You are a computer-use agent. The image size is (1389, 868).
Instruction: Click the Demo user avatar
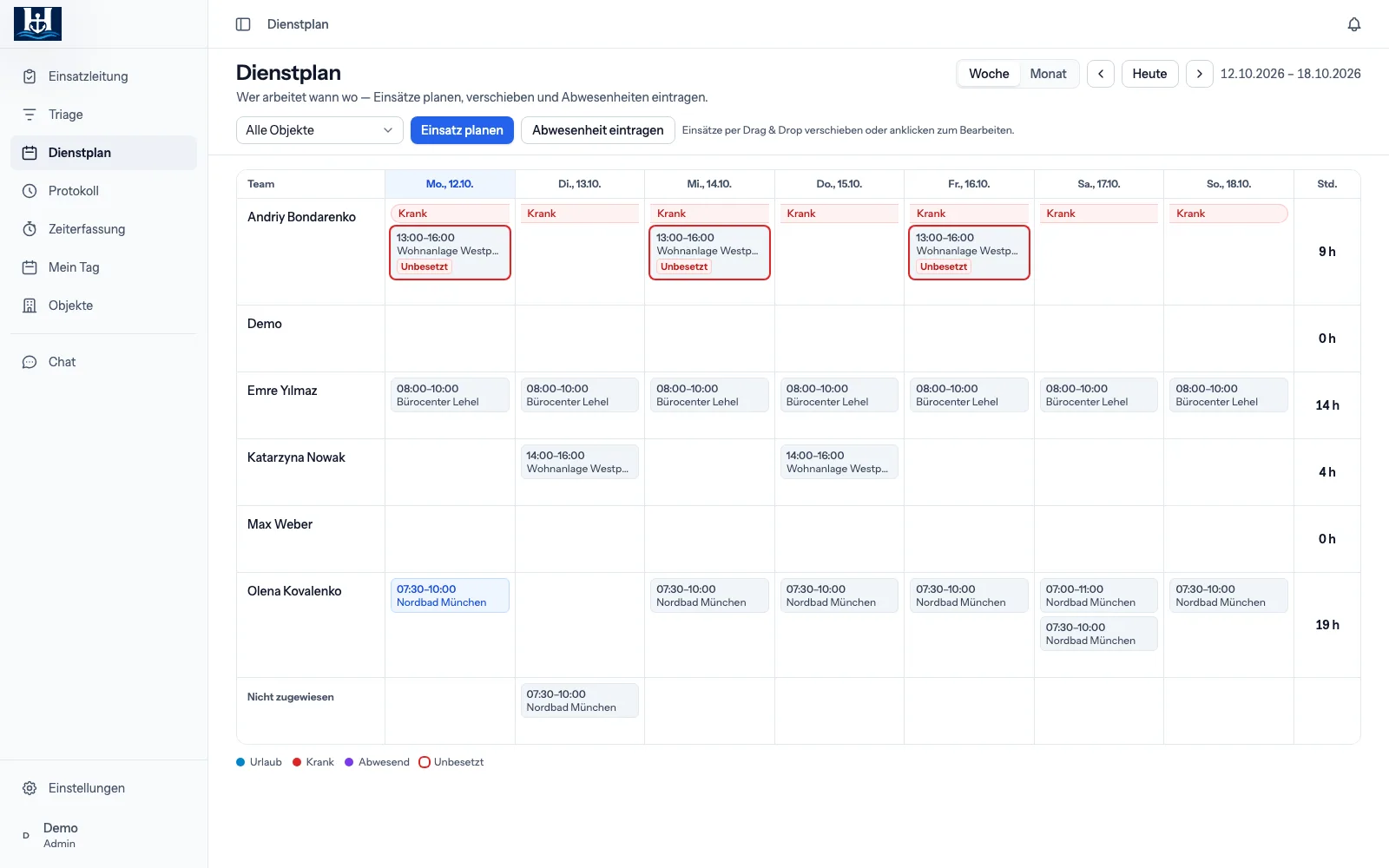(x=26, y=835)
